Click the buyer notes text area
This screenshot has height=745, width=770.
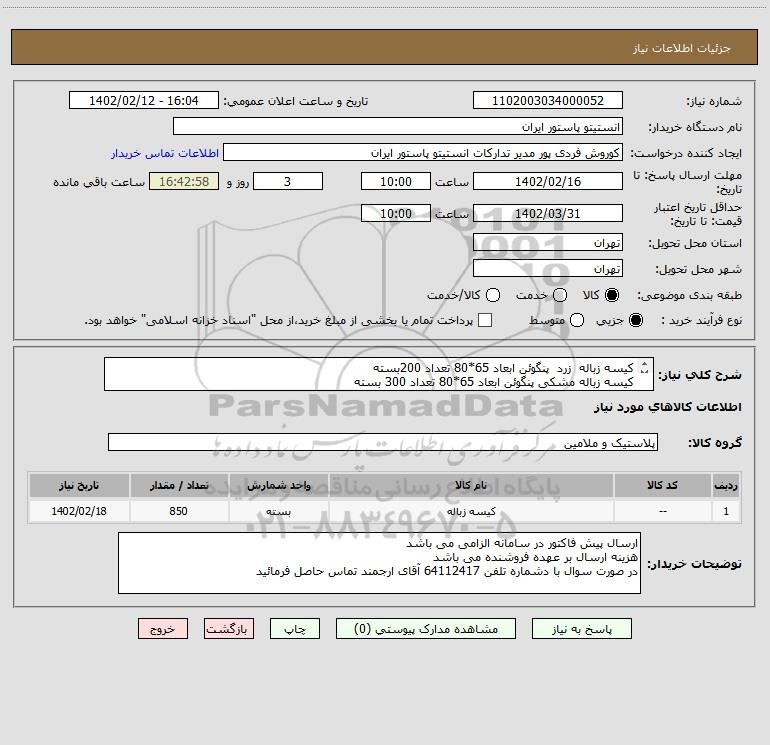click(x=379, y=563)
